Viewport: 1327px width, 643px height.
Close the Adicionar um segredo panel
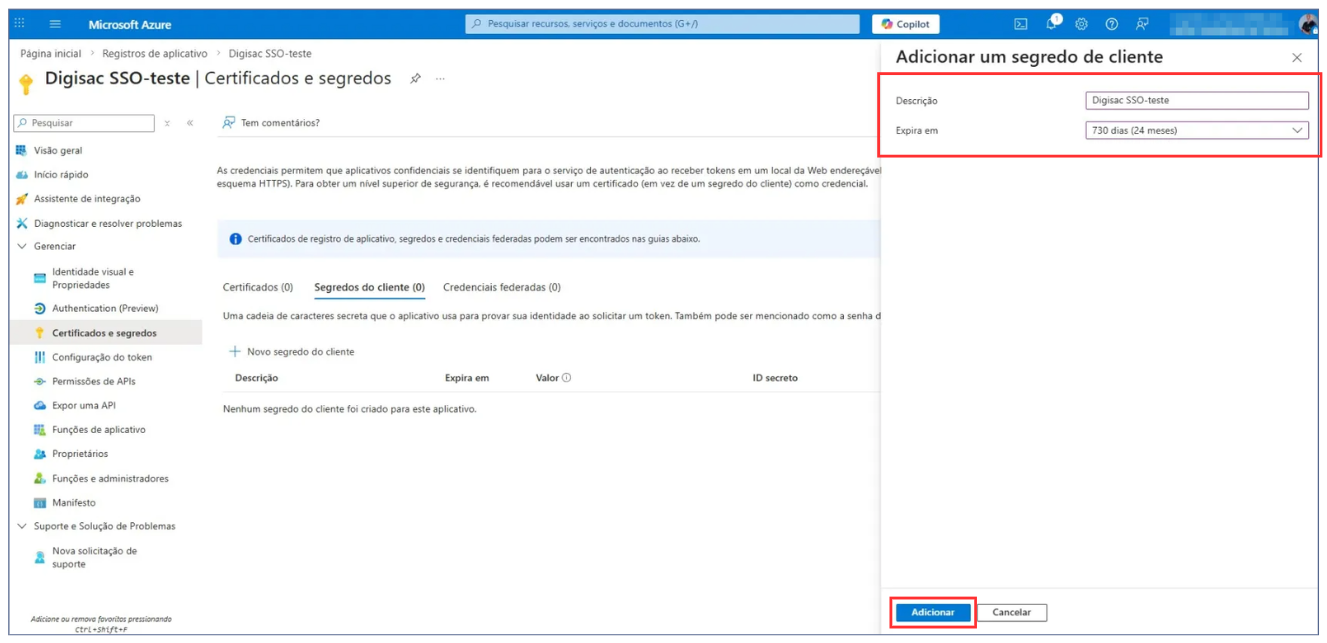[x=1297, y=58]
